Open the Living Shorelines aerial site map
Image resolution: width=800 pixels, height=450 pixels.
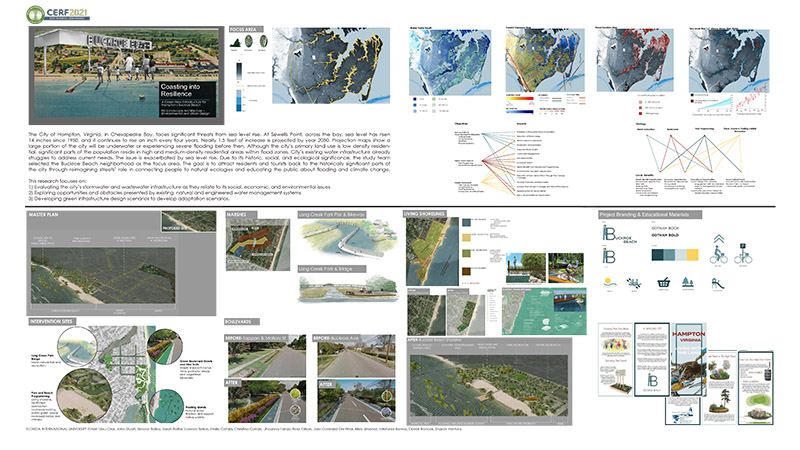(x=432, y=252)
